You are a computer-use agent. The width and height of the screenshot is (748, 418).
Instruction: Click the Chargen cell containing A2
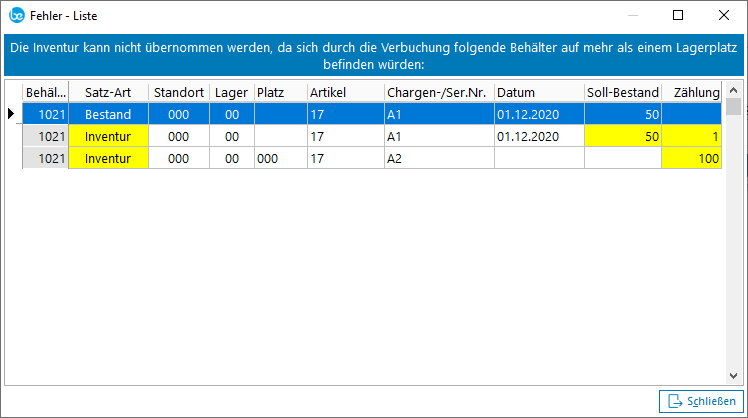pyautogui.click(x=437, y=158)
